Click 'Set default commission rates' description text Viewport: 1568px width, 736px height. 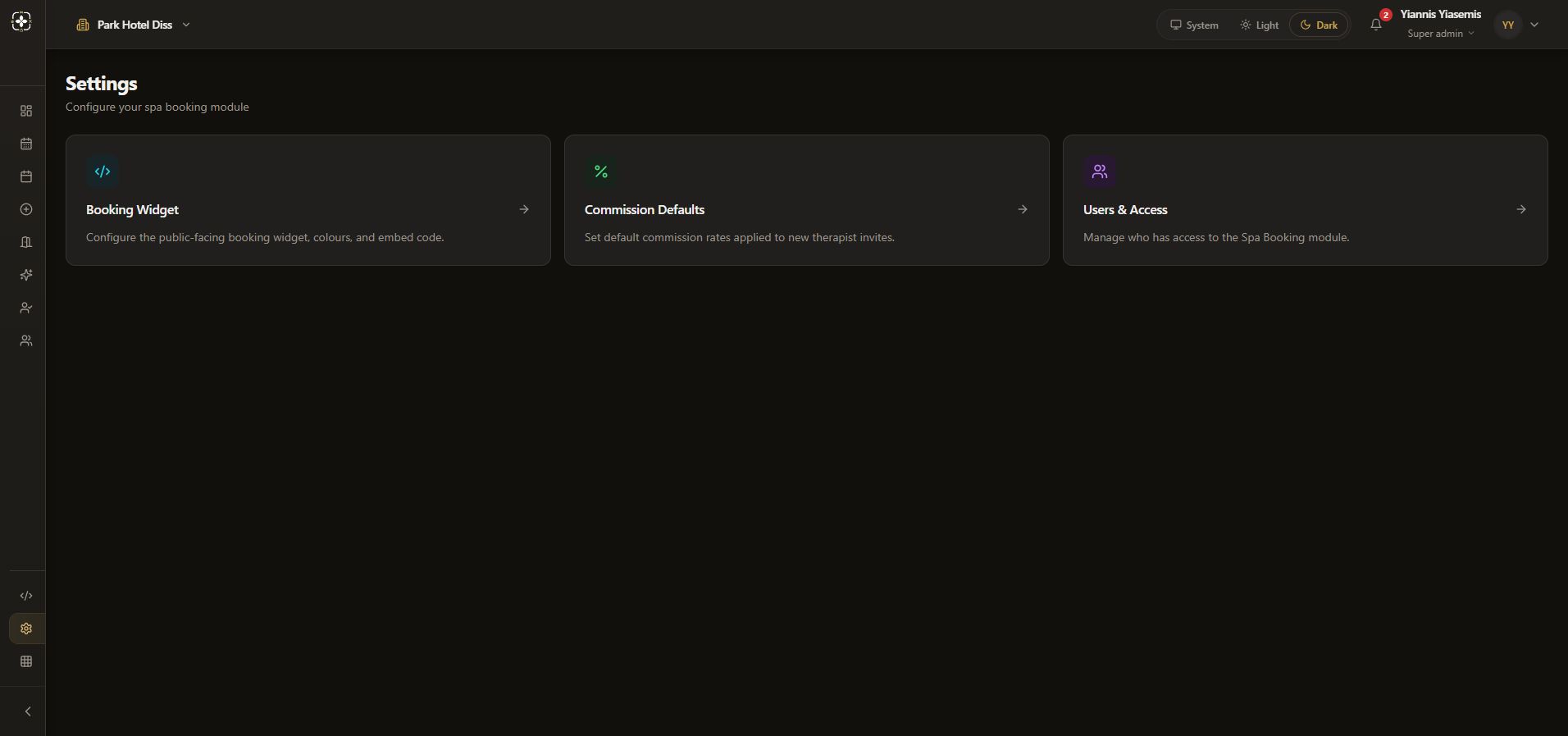click(x=740, y=237)
